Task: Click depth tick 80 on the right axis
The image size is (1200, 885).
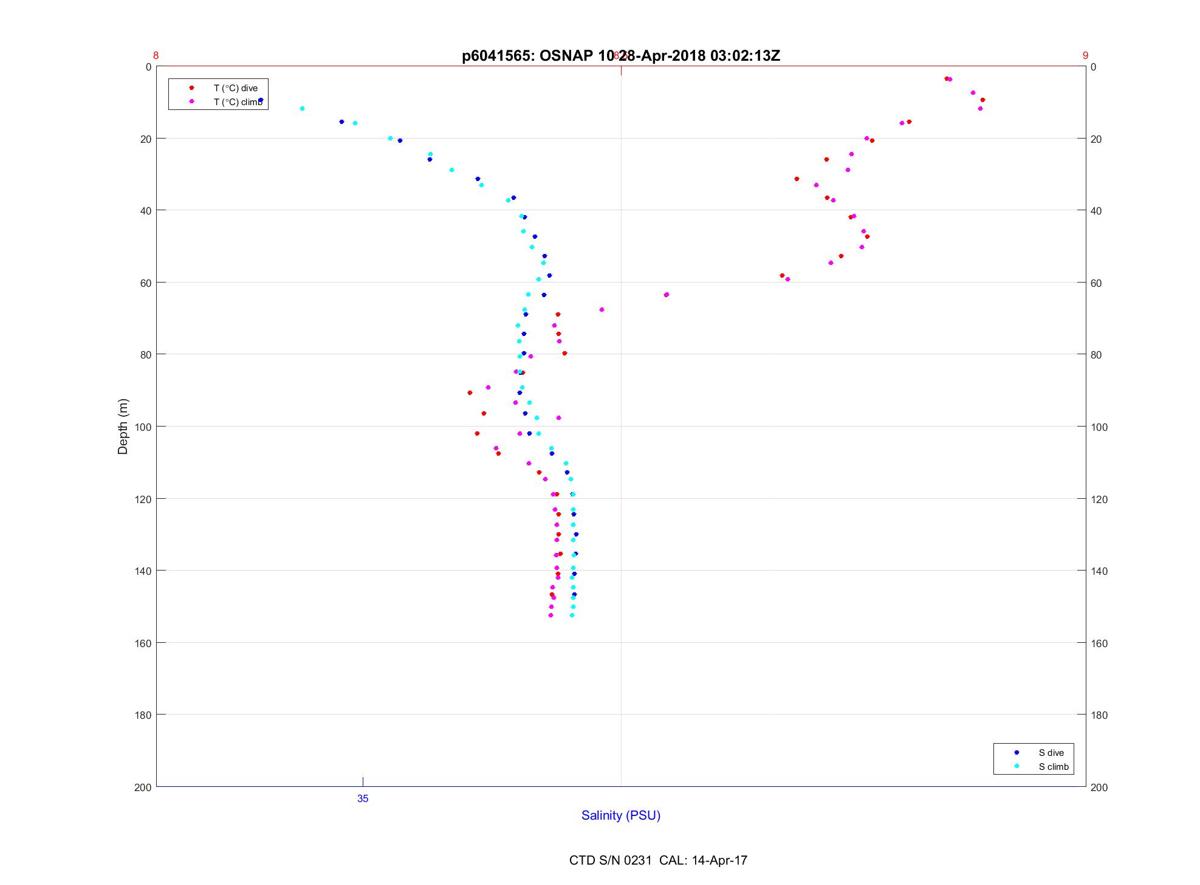Action: tap(1096, 355)
